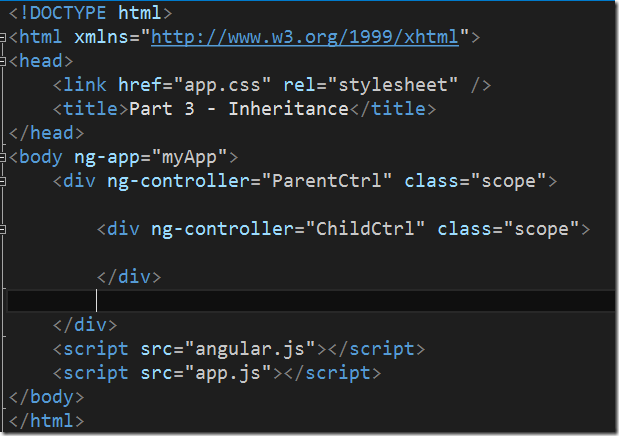This screenshot has width=619, height=436.
Task: Click the "<!DOCTYPE html>" declaration
Action: coord(90,13)
